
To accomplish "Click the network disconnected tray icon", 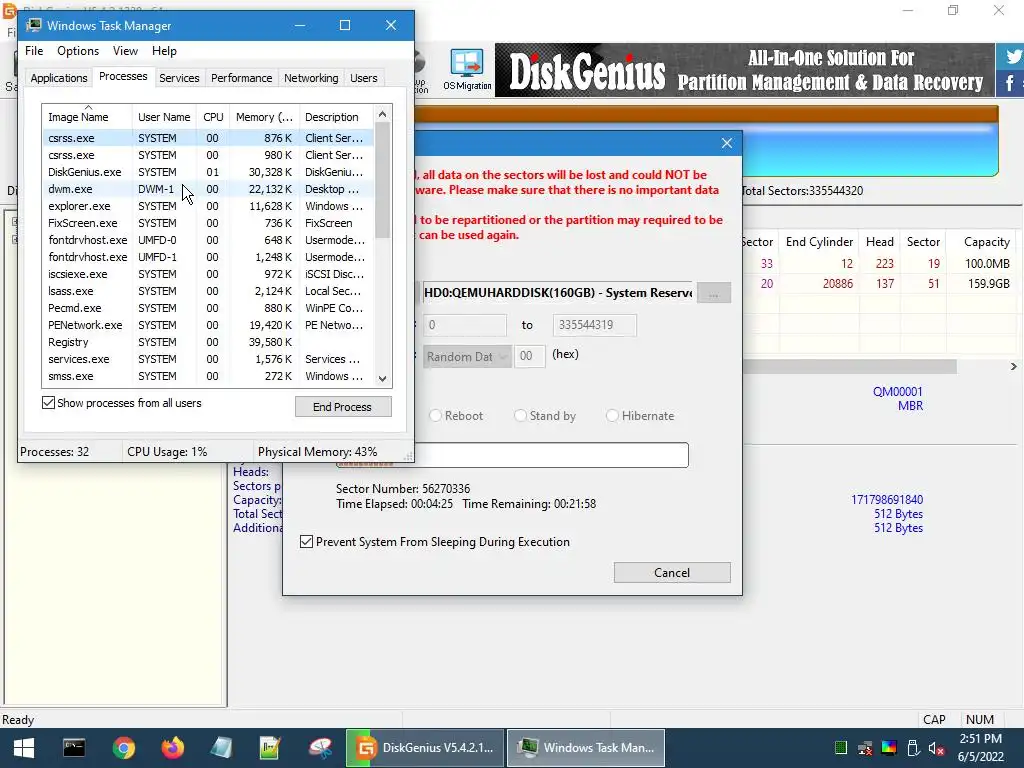I will 865,748.
